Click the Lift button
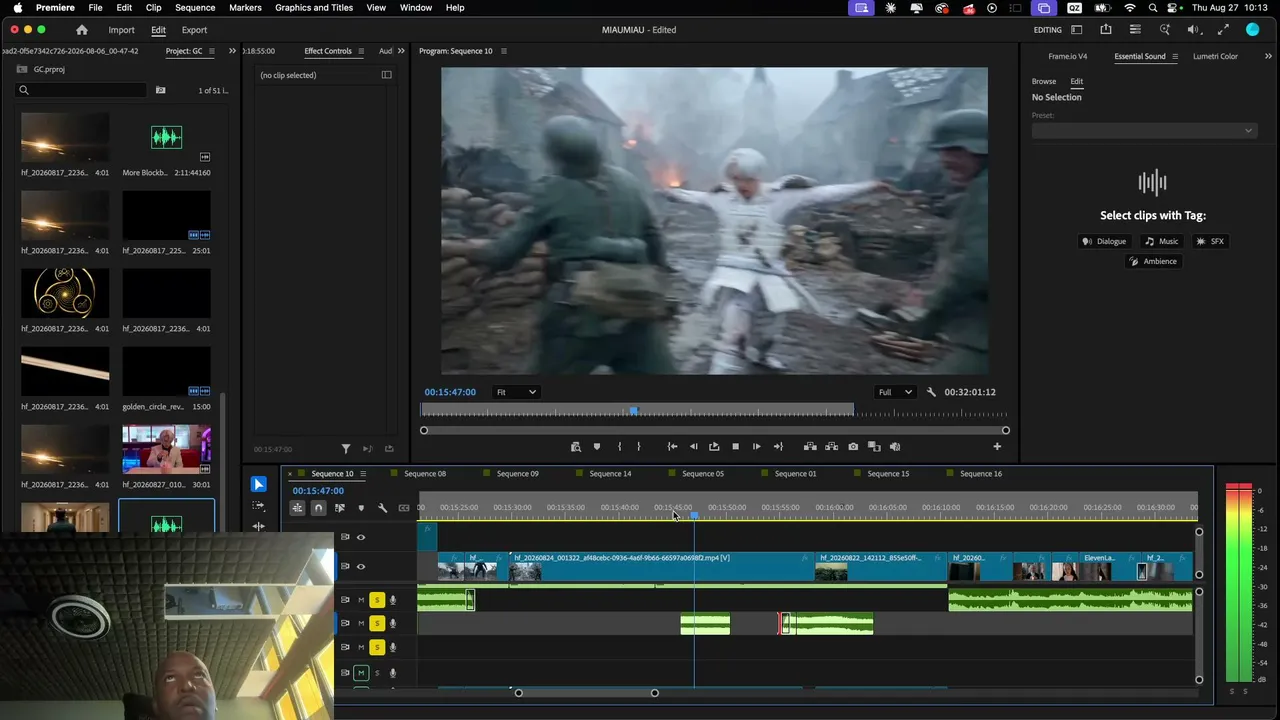This screenshot has height=720, width=1280. pos(810,447)
